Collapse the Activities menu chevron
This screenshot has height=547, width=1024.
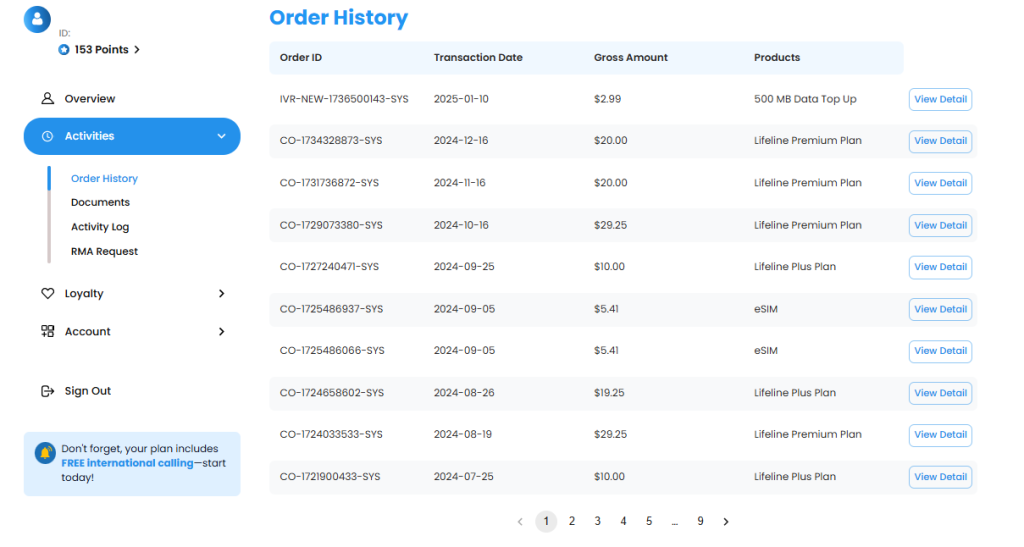[221, 136]
